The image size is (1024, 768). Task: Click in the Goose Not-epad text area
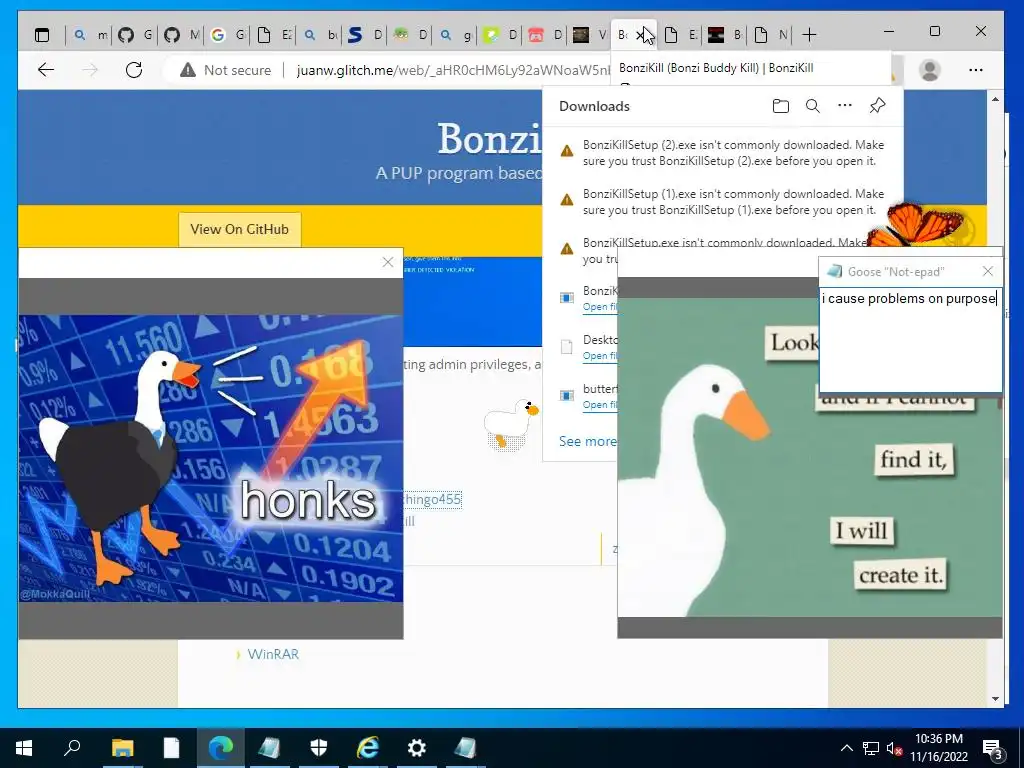coord(910,339)
